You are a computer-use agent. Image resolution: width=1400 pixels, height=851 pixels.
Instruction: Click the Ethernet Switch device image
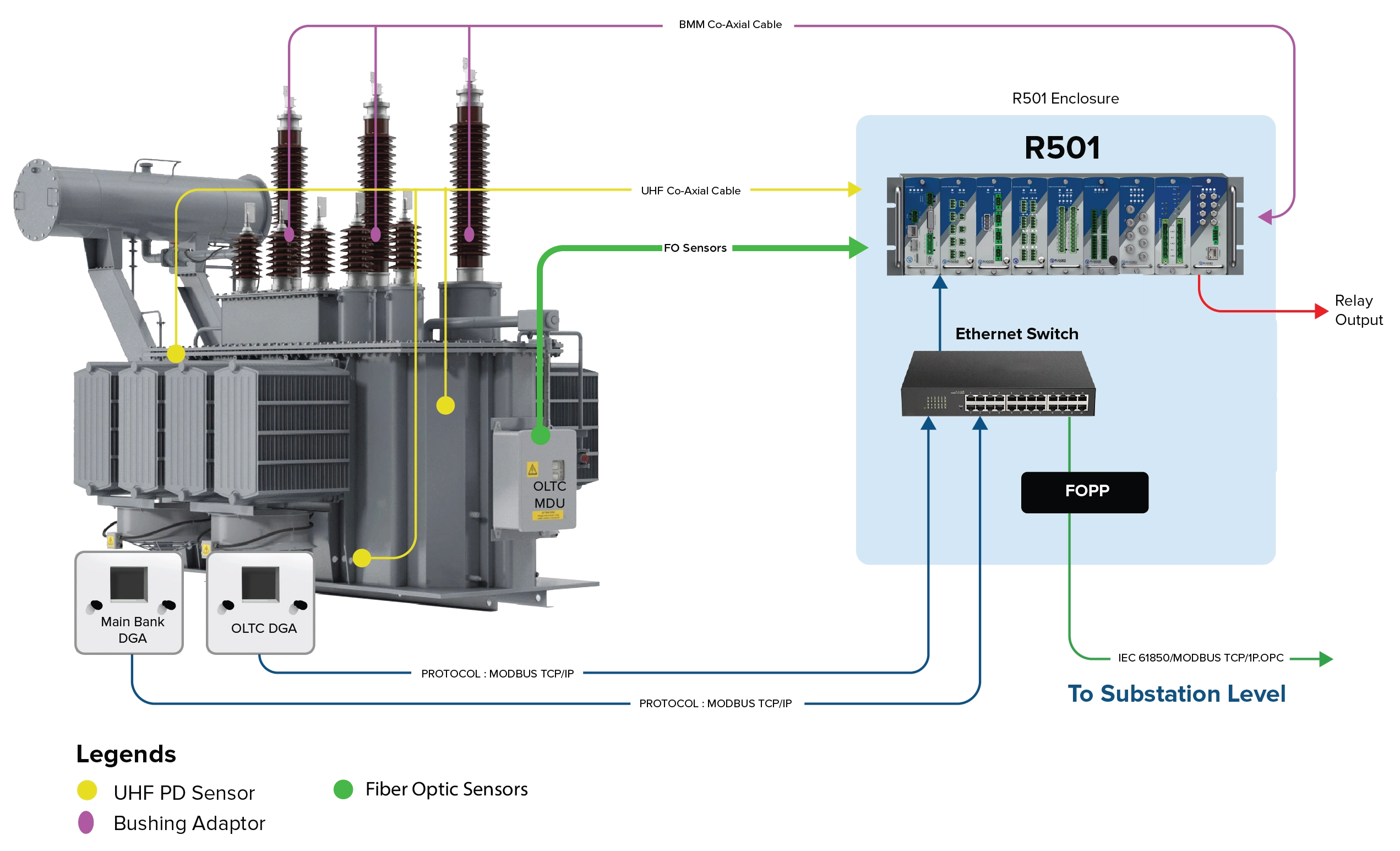coord(998,384)
